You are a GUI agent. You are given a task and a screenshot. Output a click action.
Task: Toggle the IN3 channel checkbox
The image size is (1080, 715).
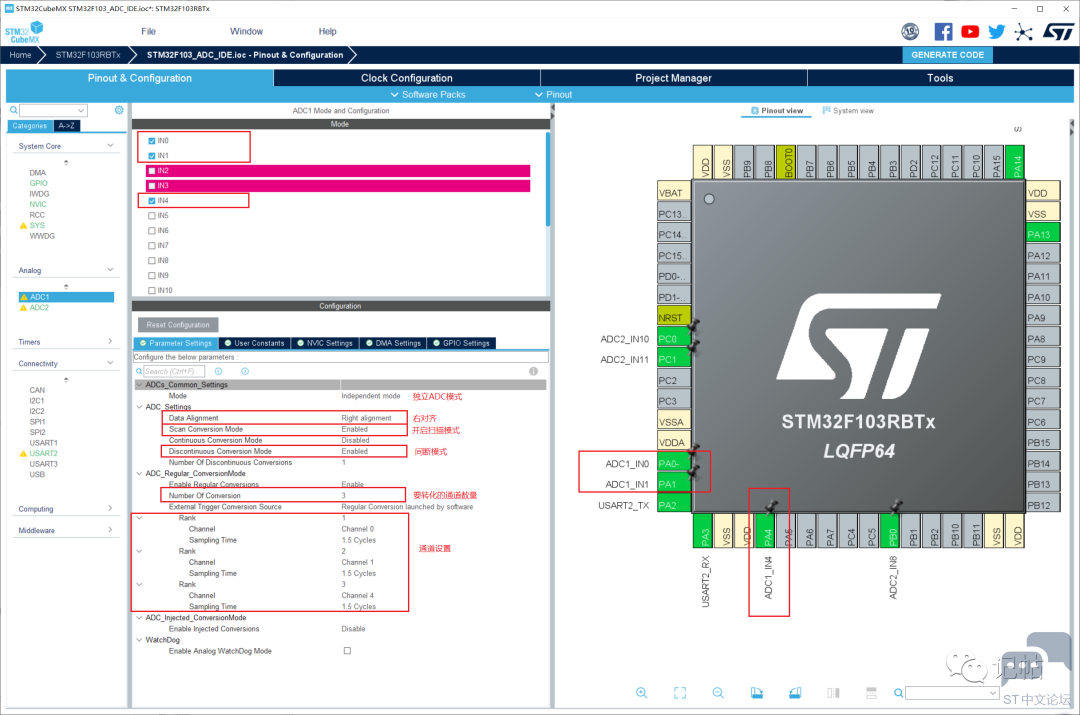(x=152, y=186)
